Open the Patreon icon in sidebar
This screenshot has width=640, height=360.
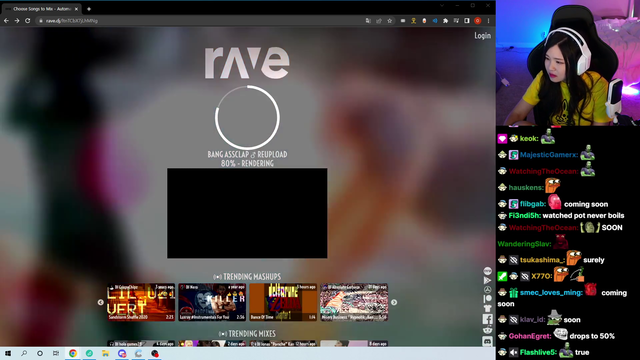[x=487, y=299]
